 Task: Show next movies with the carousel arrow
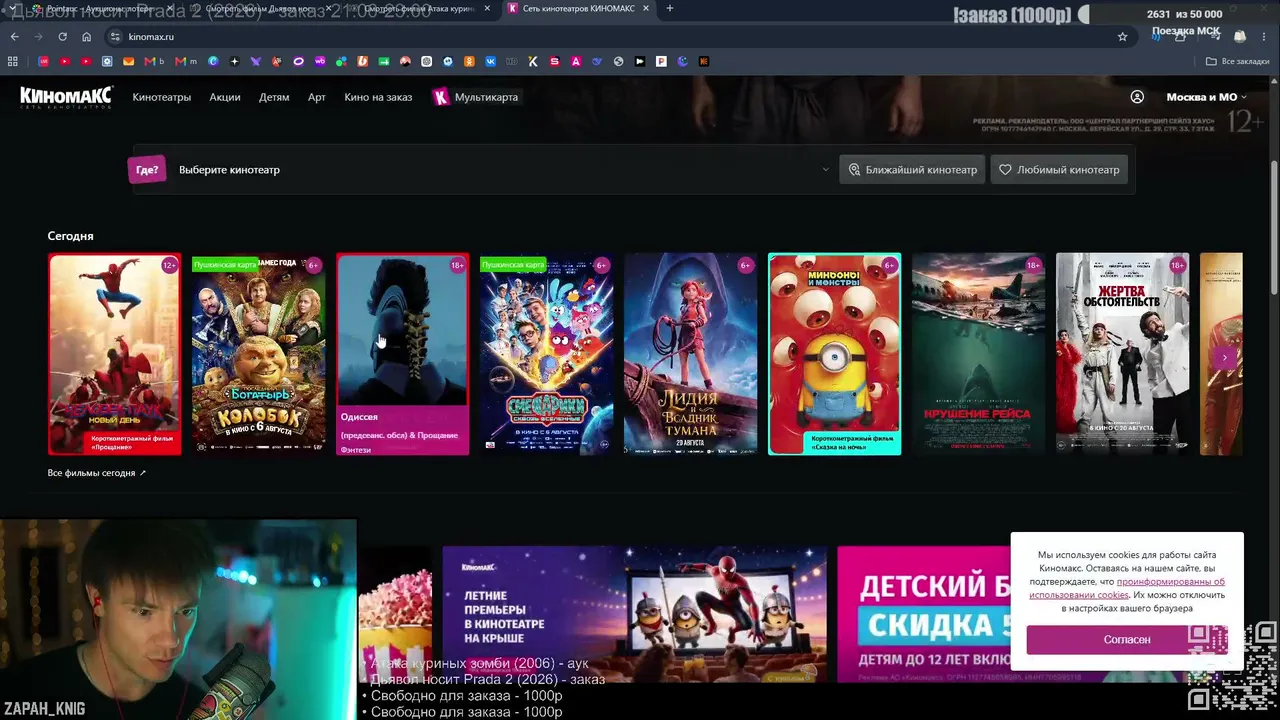1225,357
